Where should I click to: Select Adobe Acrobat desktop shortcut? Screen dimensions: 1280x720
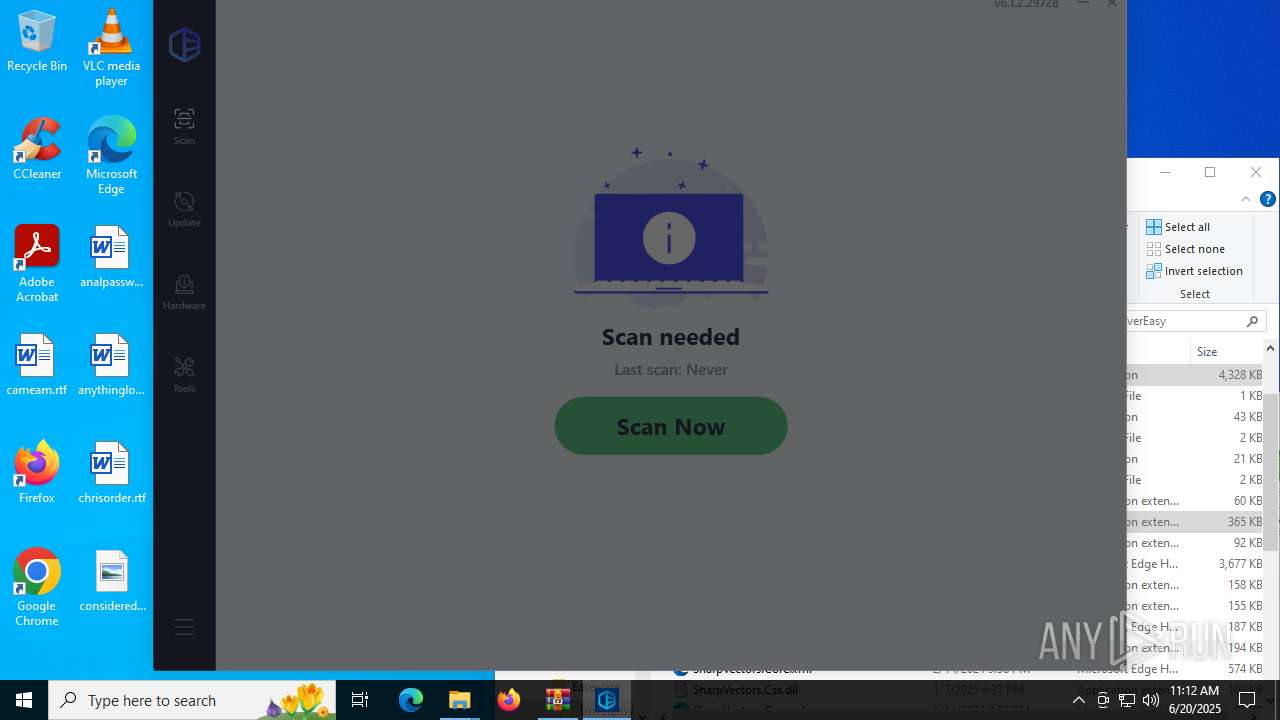click(37, 264)
